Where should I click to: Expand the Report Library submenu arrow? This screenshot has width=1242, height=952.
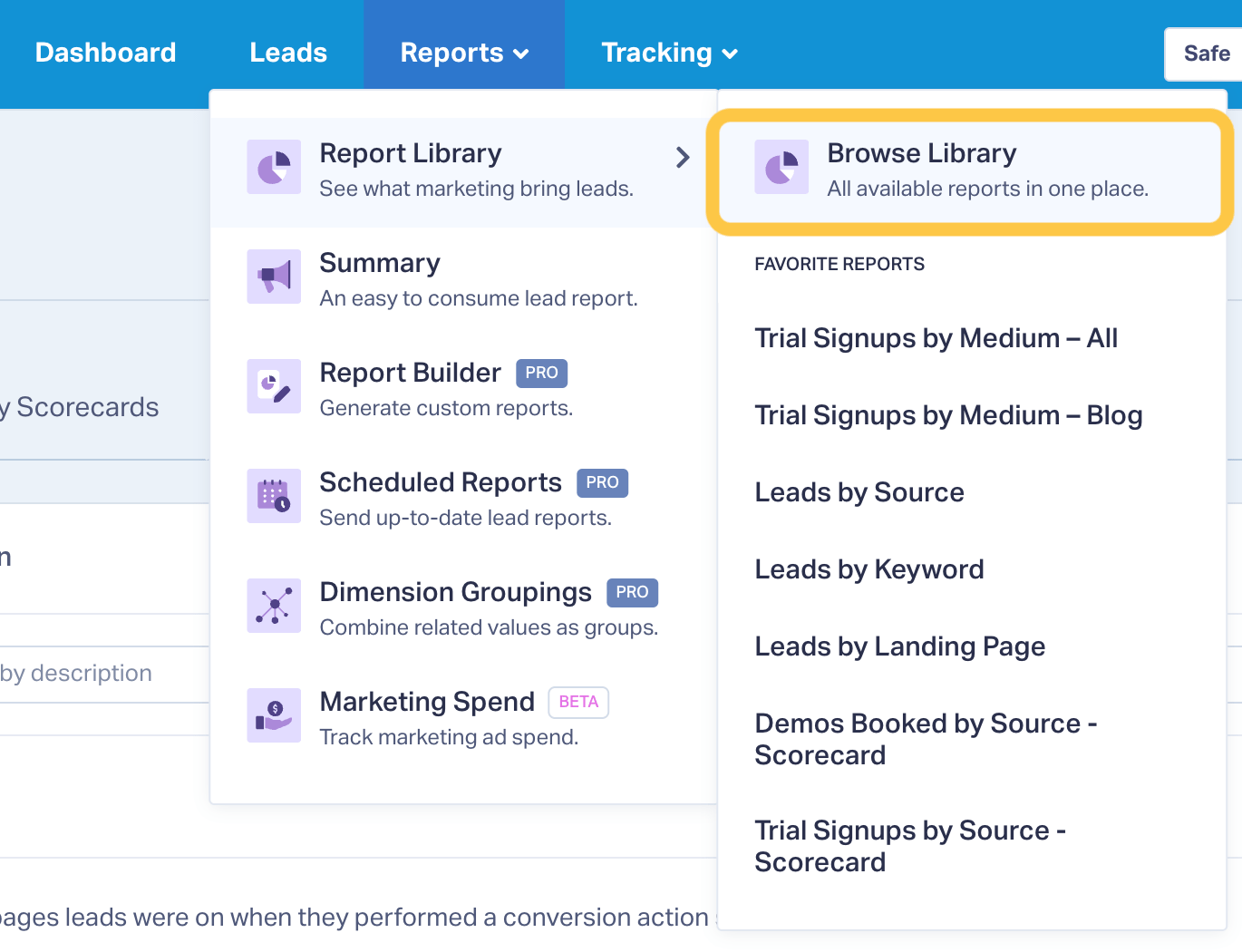(x=683, y=158)
